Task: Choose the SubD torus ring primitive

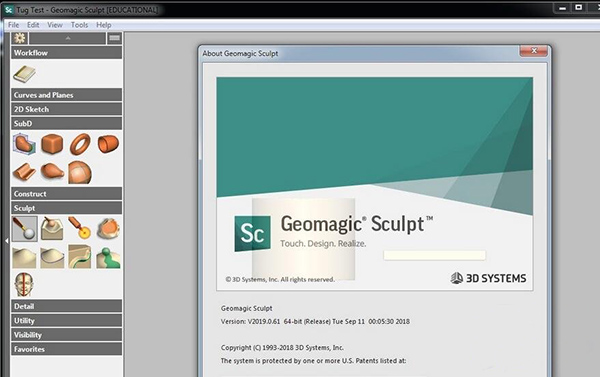Action: pyautogui.click(x=80, y=144)
